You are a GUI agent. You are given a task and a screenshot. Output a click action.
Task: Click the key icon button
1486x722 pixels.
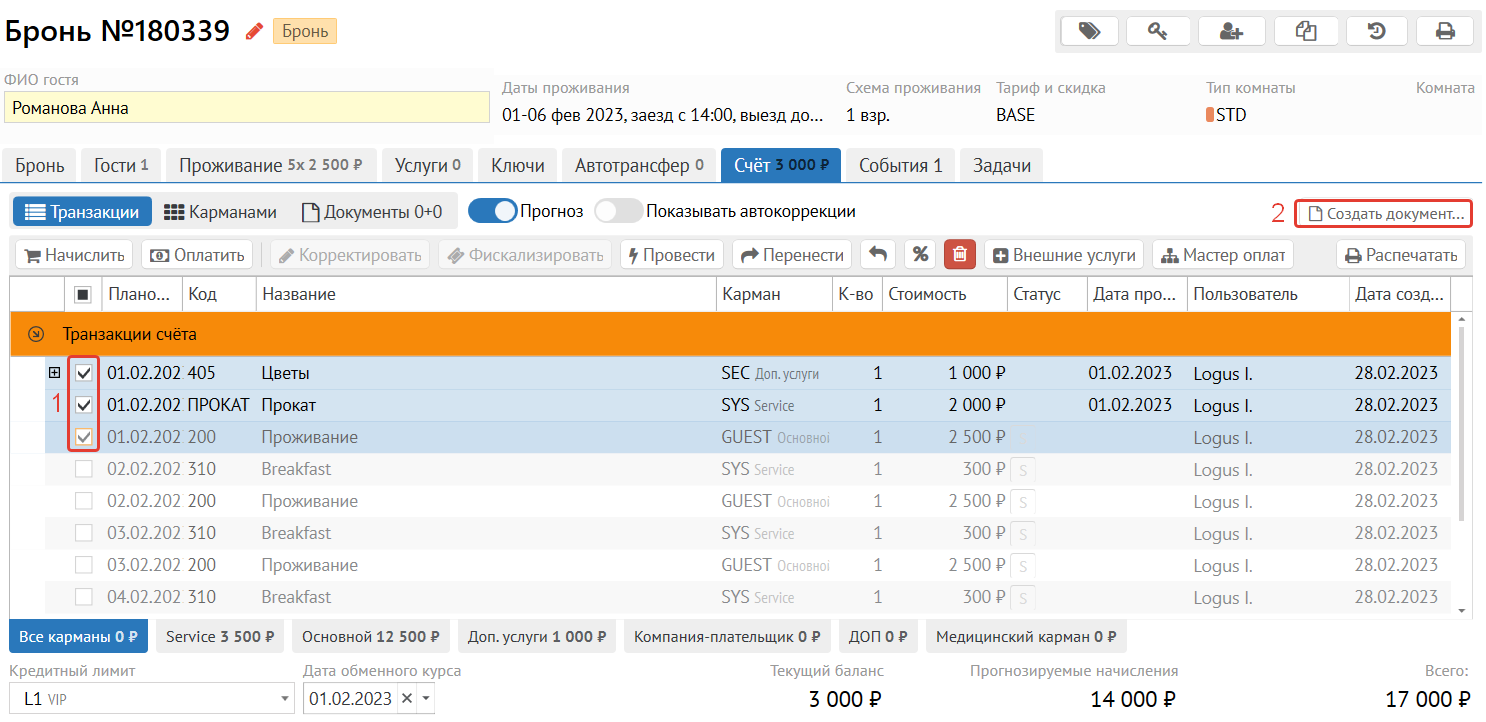[1158, 31]
